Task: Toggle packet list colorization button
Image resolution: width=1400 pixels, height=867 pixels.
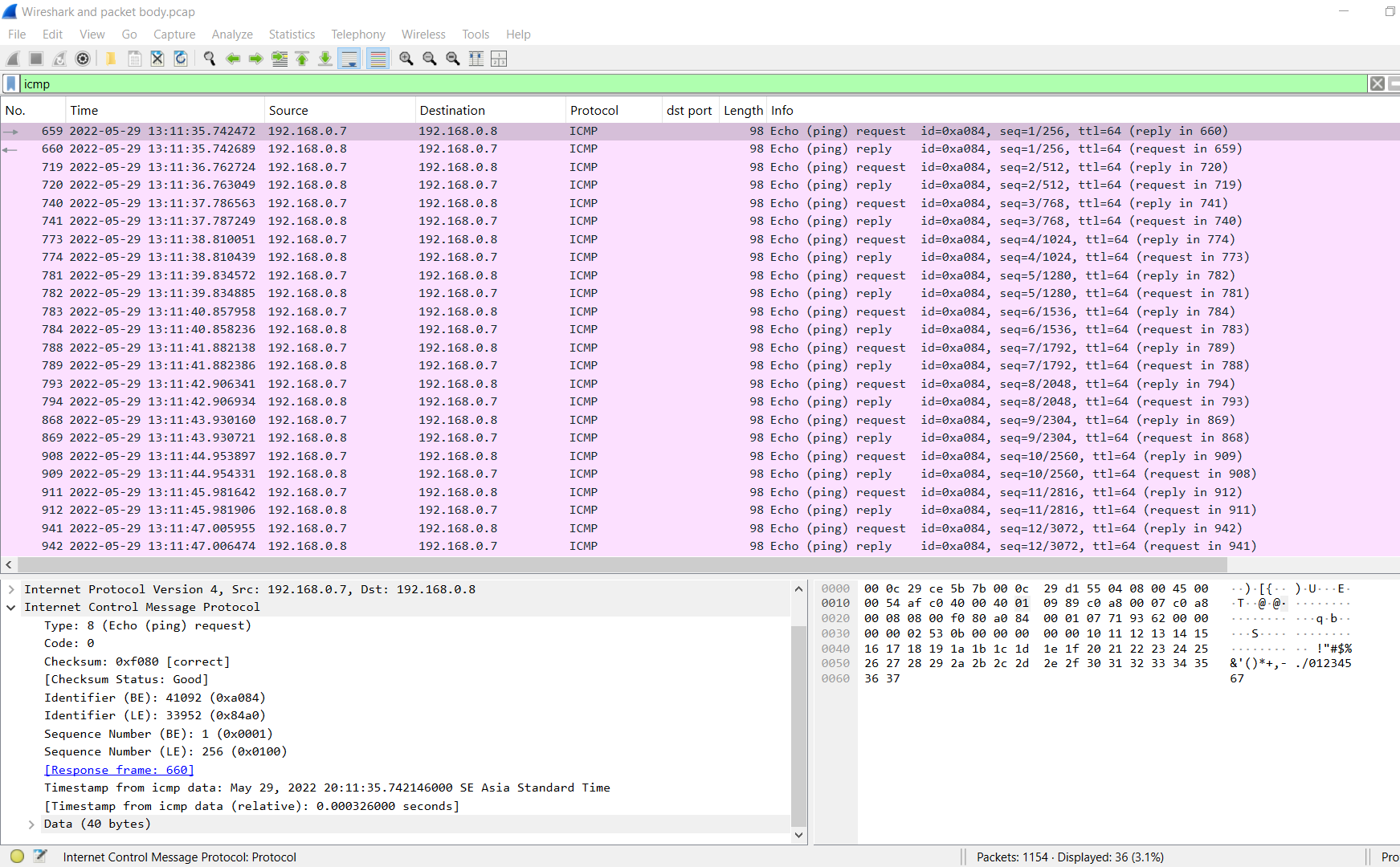Action: [378, 59]
